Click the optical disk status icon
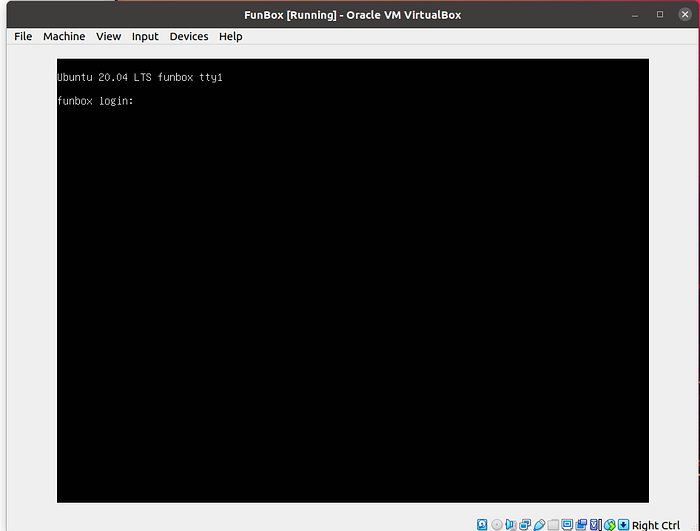700x531 pixels. [497, 524]
